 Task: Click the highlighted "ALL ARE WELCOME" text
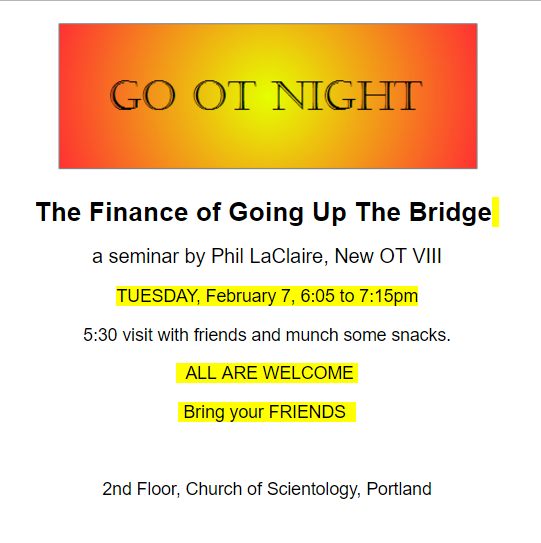[x=267, y=373]
